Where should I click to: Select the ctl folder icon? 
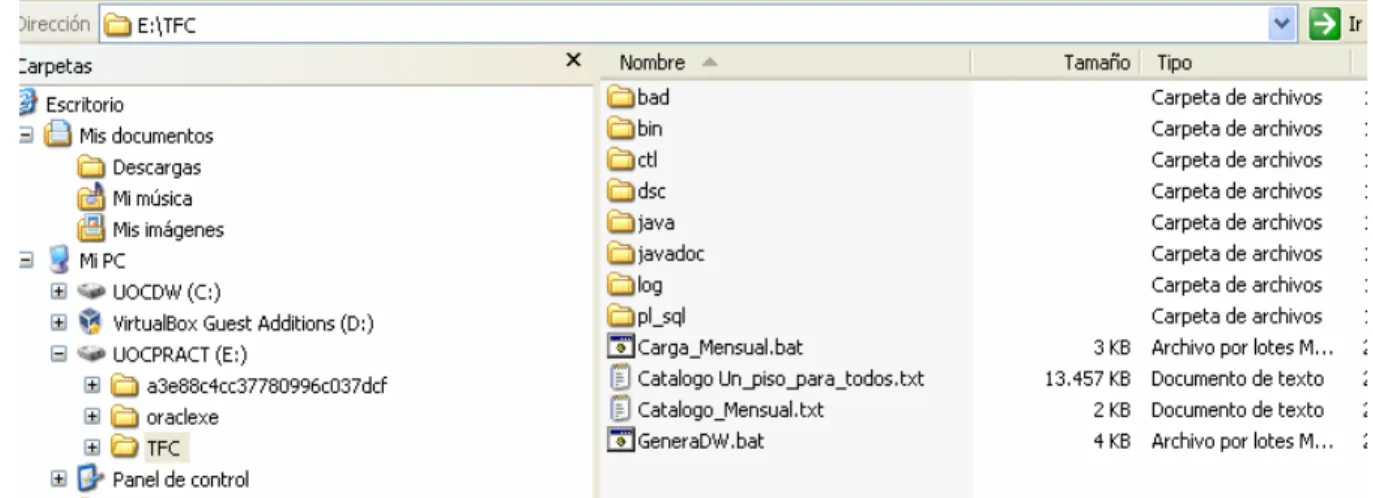pyautogui.click(x=621, y=159)
